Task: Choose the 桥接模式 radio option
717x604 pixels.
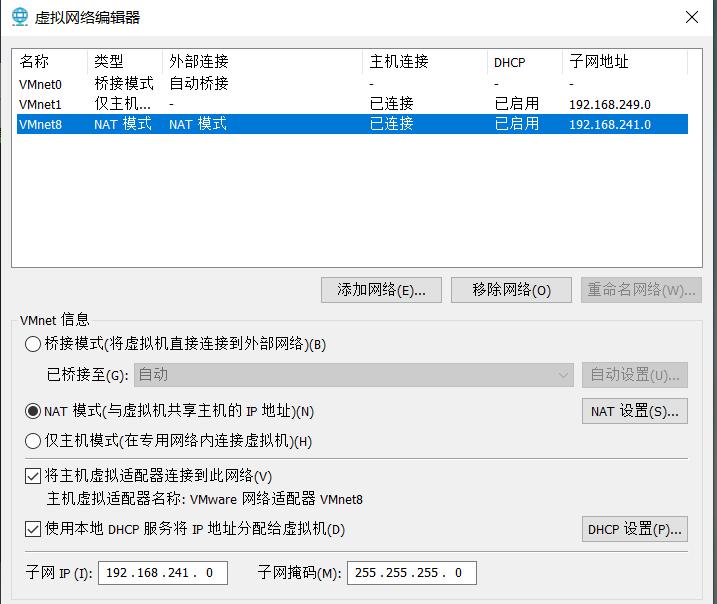Action: coord(33,344)
